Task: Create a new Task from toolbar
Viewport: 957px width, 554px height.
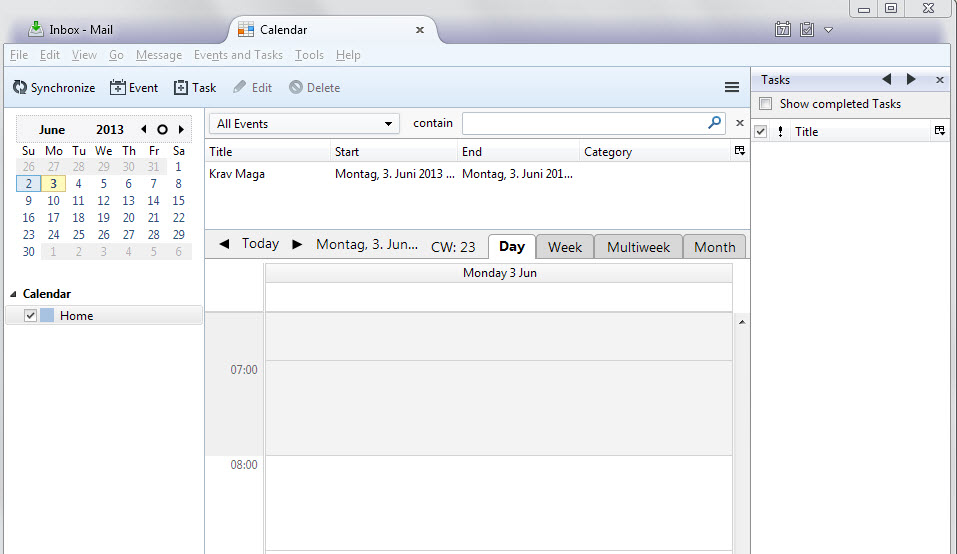Action: (195, 87)
